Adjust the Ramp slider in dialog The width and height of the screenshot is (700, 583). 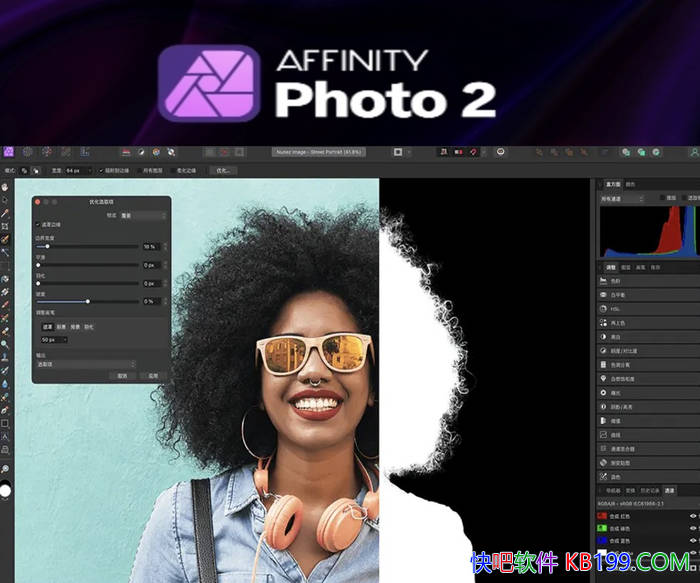coord(87,302)
